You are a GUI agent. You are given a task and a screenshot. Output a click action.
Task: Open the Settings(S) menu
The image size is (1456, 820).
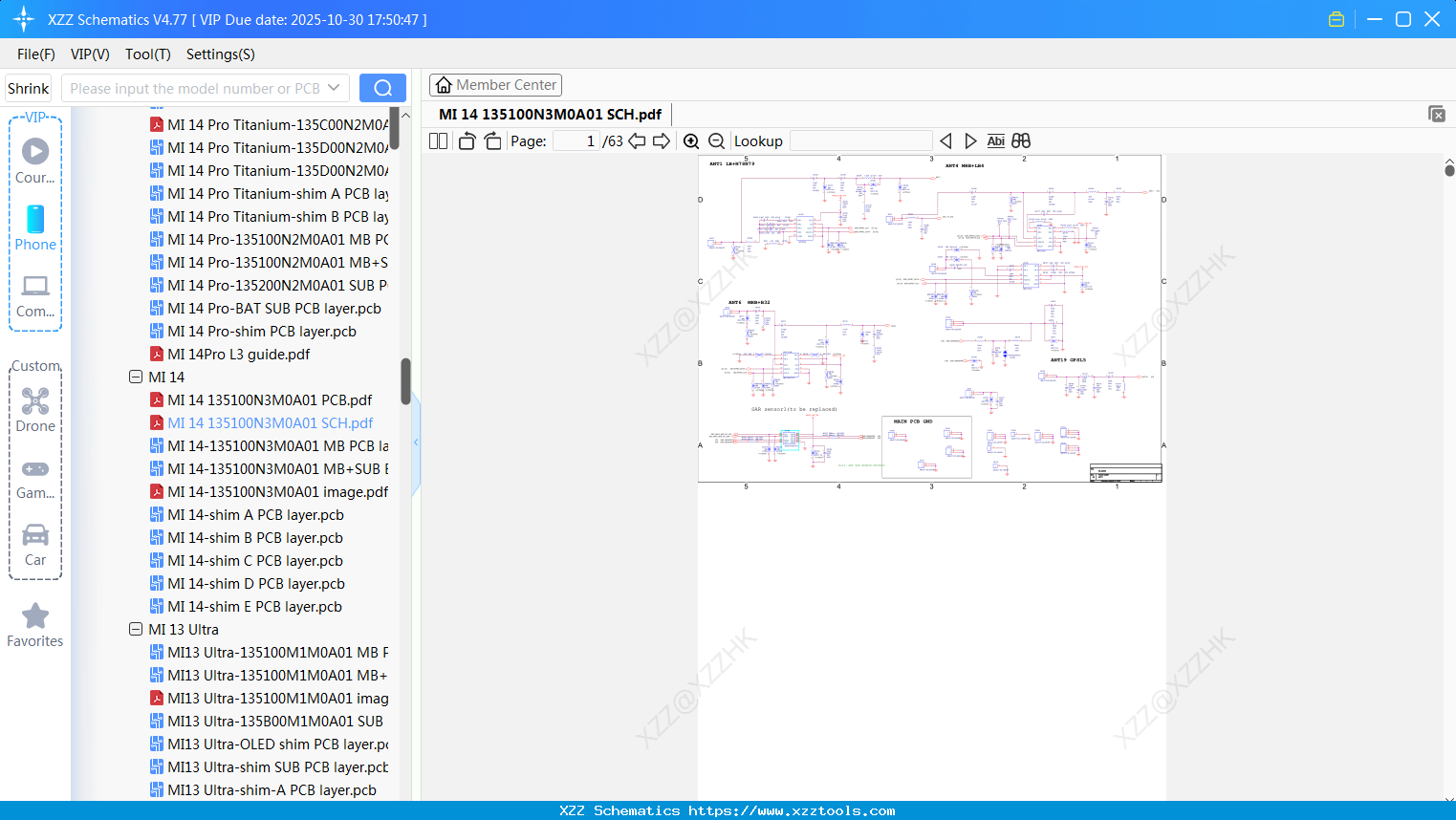(221, 54)
